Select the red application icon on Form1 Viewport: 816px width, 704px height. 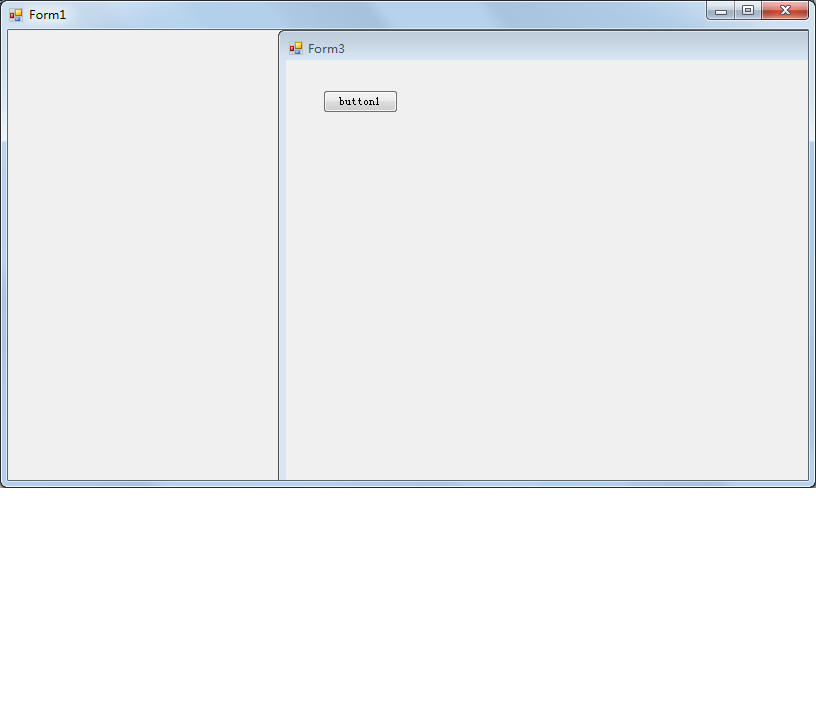15,14
